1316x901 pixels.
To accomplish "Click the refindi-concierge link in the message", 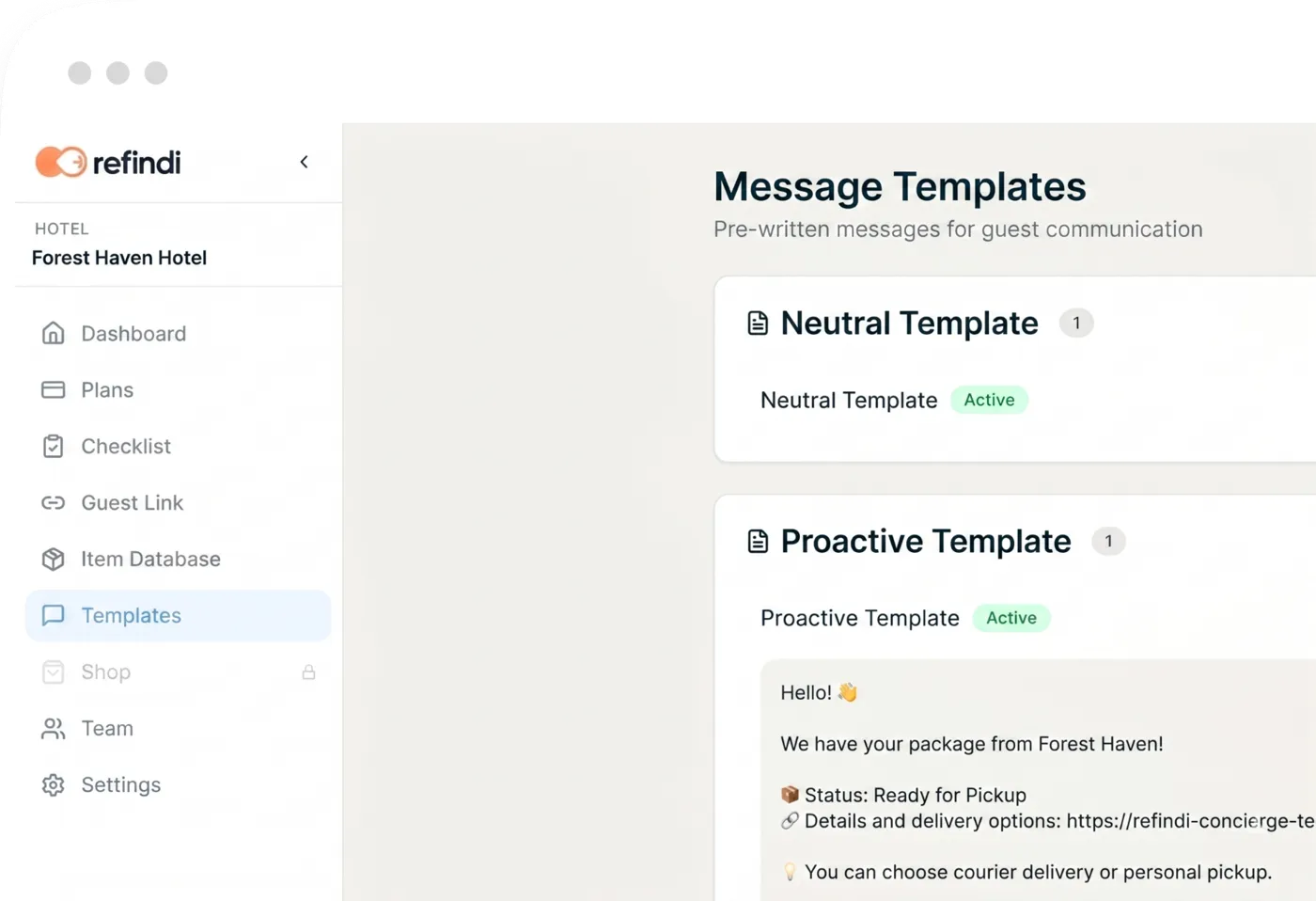I will coord(1191,821).
